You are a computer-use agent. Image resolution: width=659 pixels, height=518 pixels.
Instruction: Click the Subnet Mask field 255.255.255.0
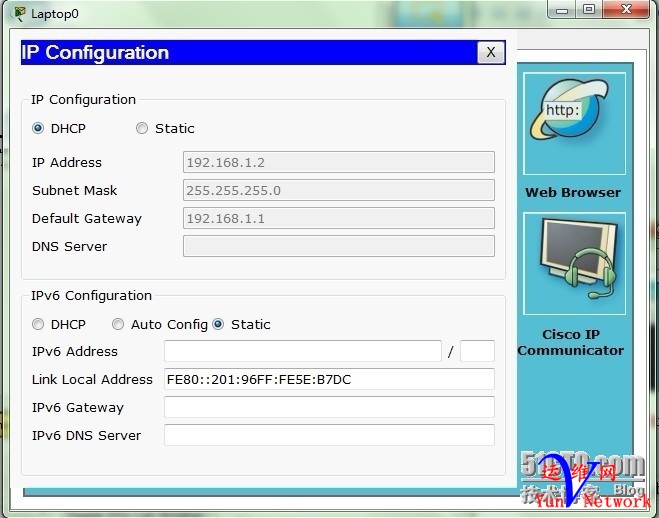[339, 190]
